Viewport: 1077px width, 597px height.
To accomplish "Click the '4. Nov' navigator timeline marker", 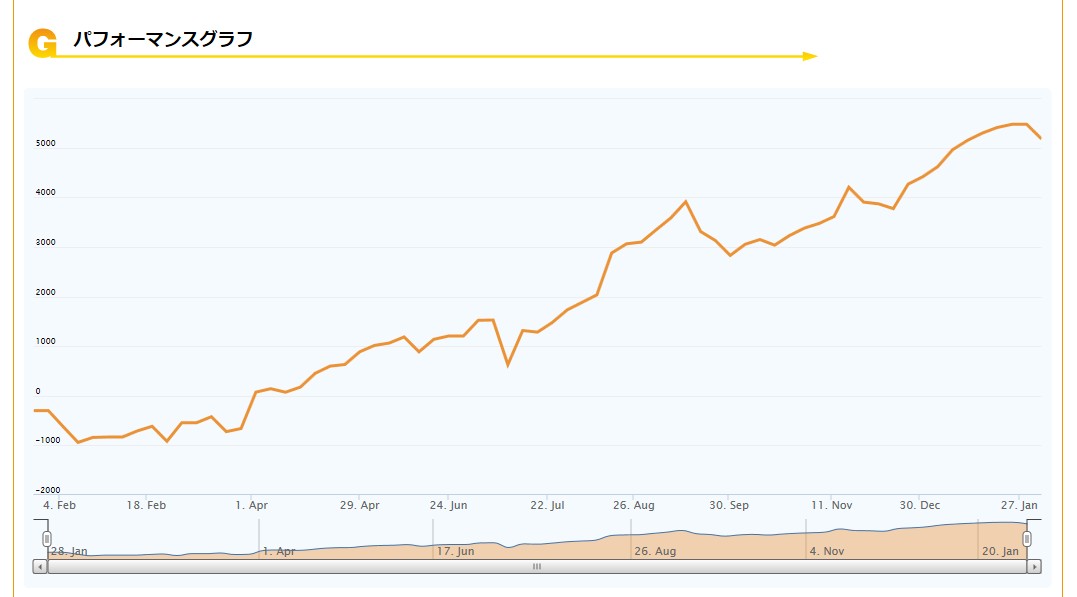I will pos(827,551).
